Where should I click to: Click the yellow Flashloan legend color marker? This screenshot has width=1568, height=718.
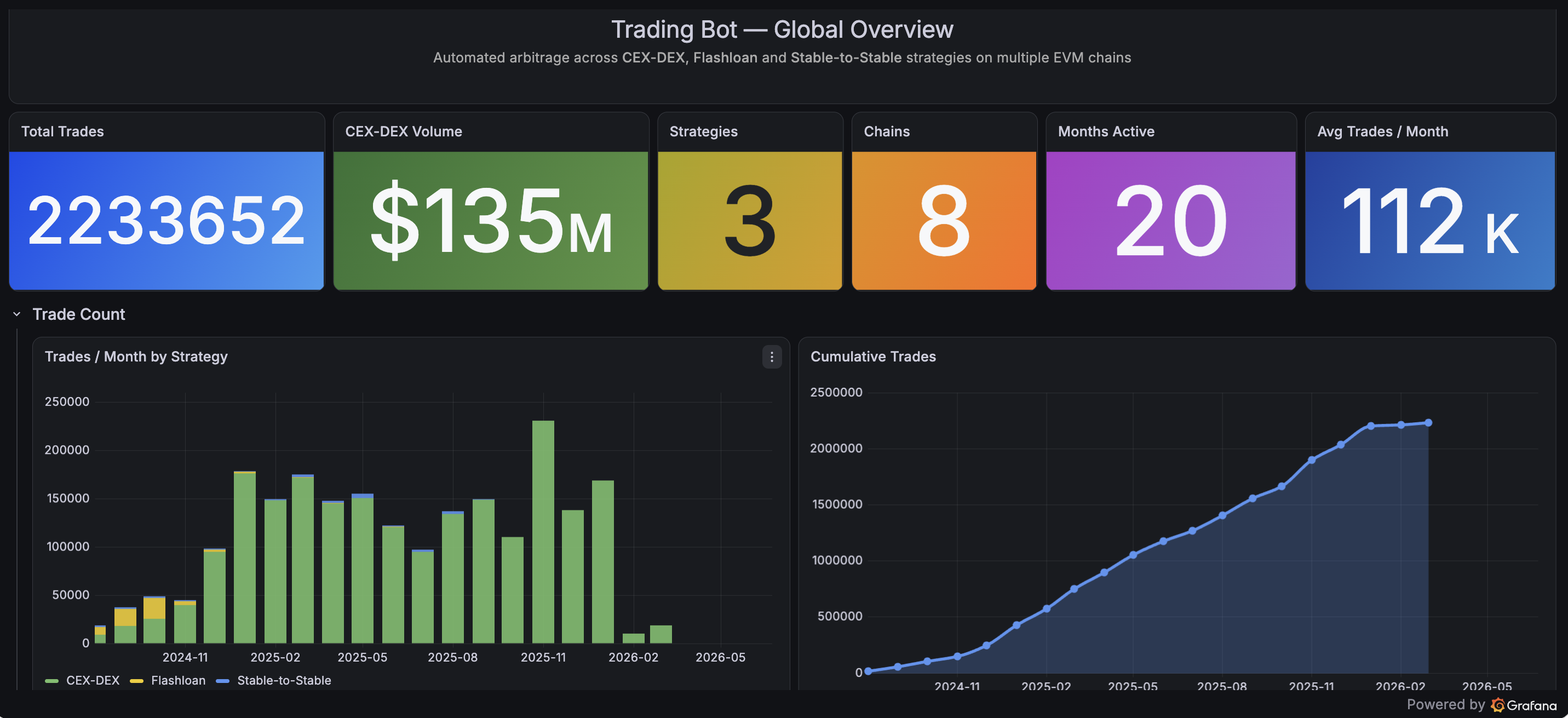[136, 681]
